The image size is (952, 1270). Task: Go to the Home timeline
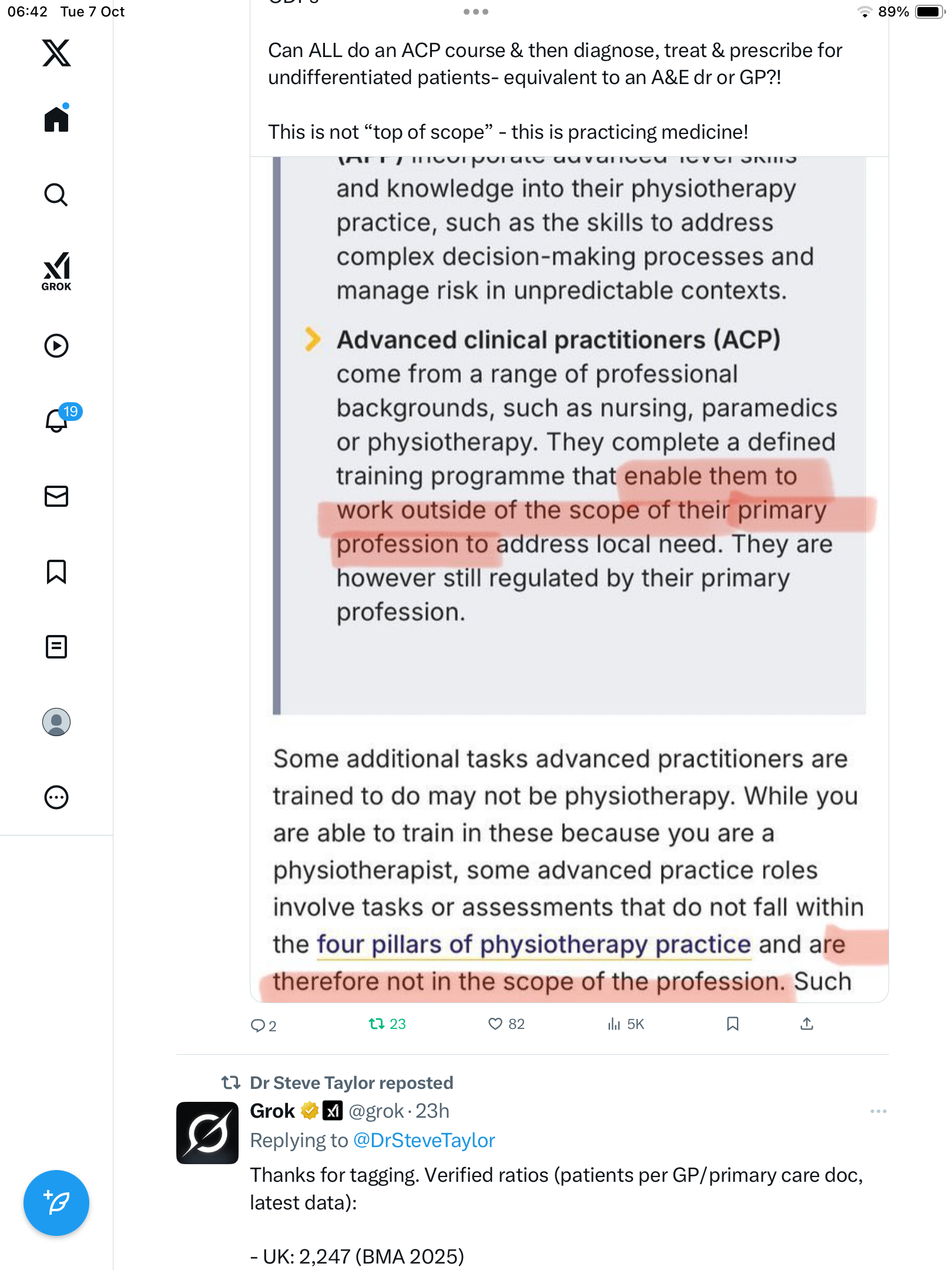[x=56, y=119]
